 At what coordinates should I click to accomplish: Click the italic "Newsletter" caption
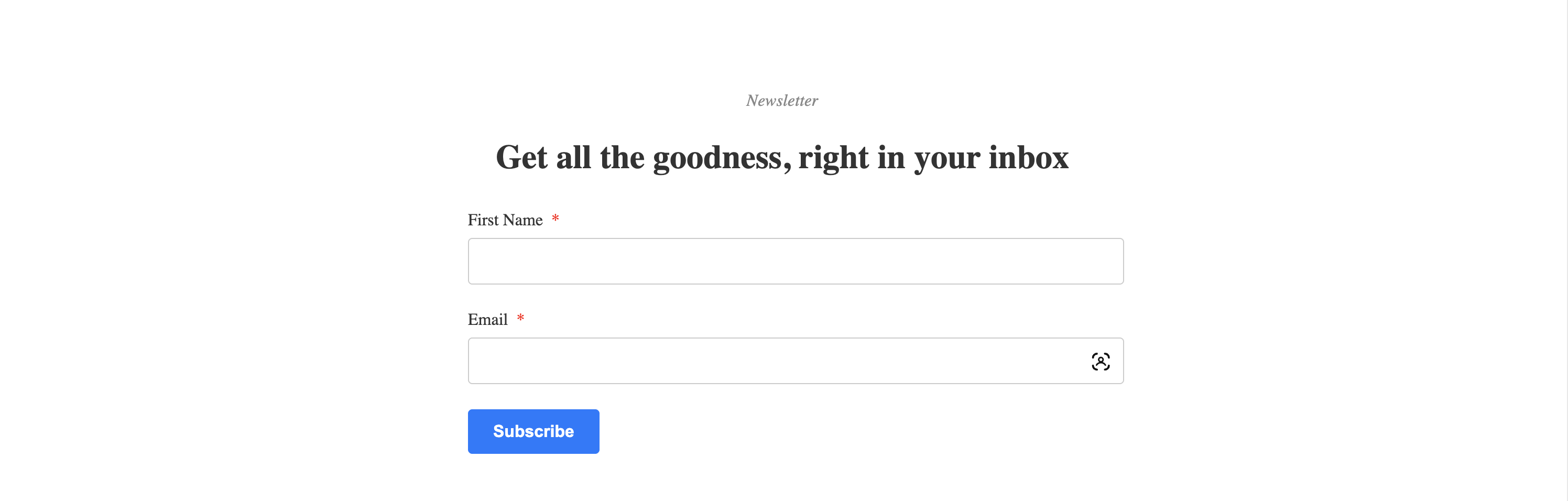tap(782, 101)
